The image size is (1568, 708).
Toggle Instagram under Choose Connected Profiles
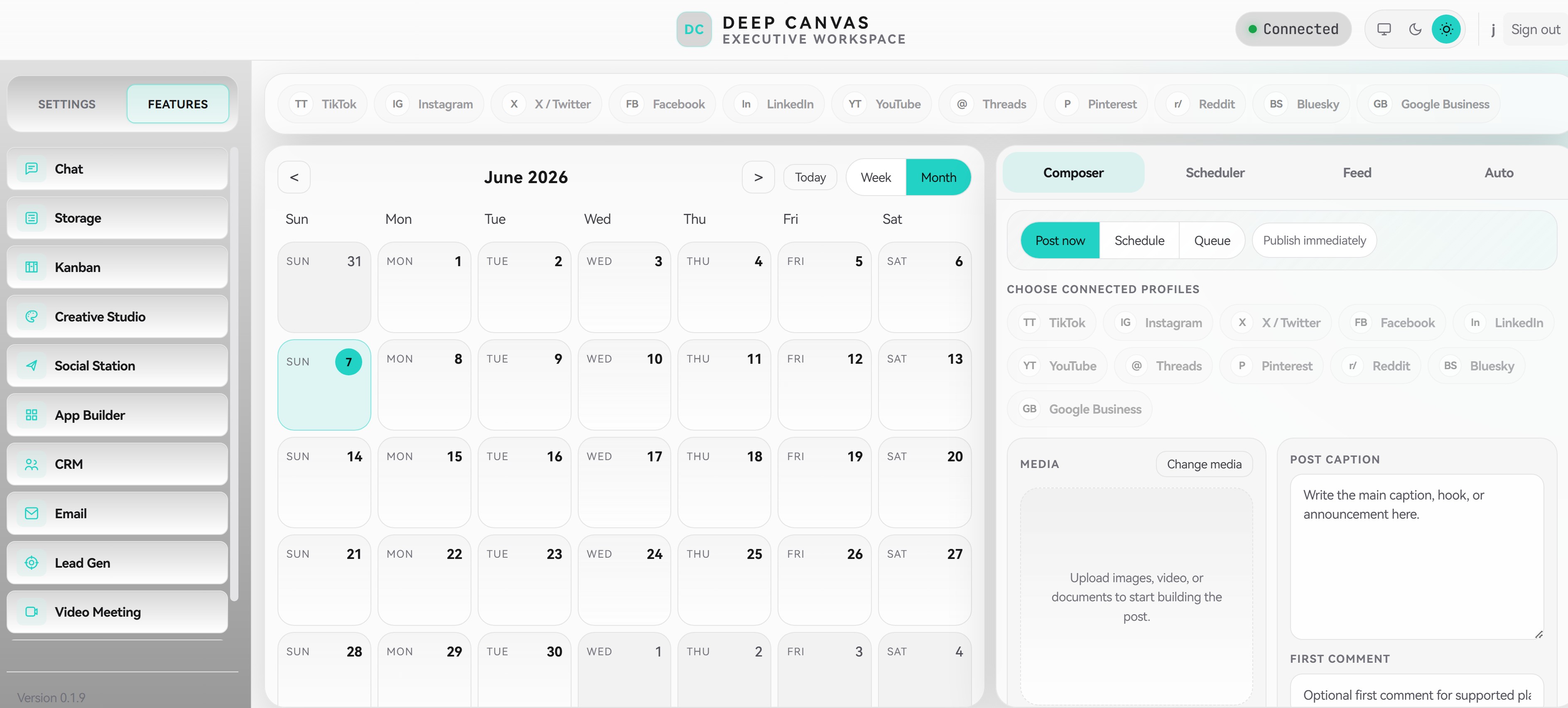coord(1158,323)
